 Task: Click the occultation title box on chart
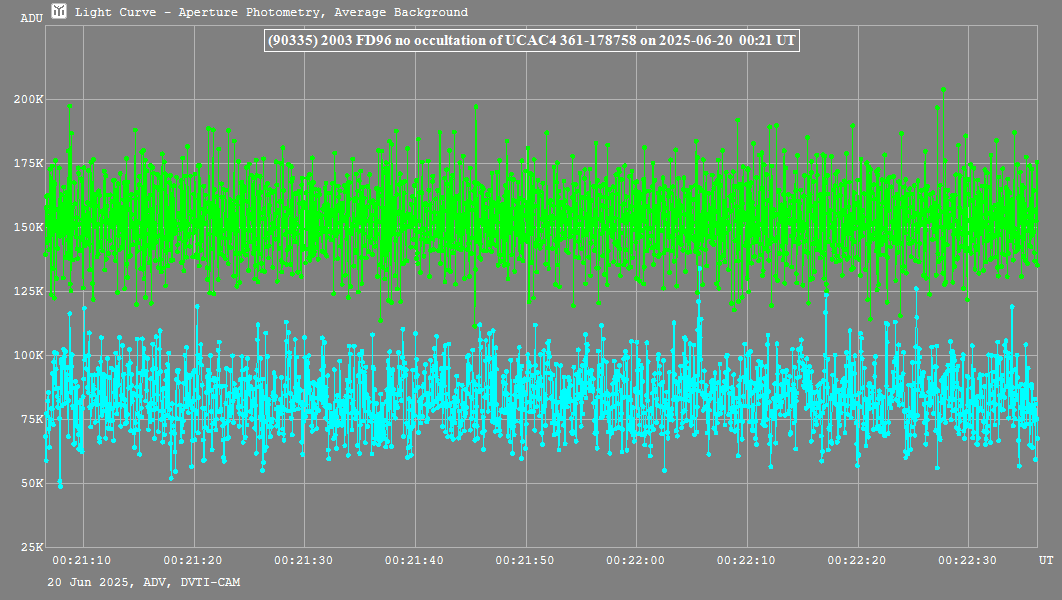(x=531, y=40)
